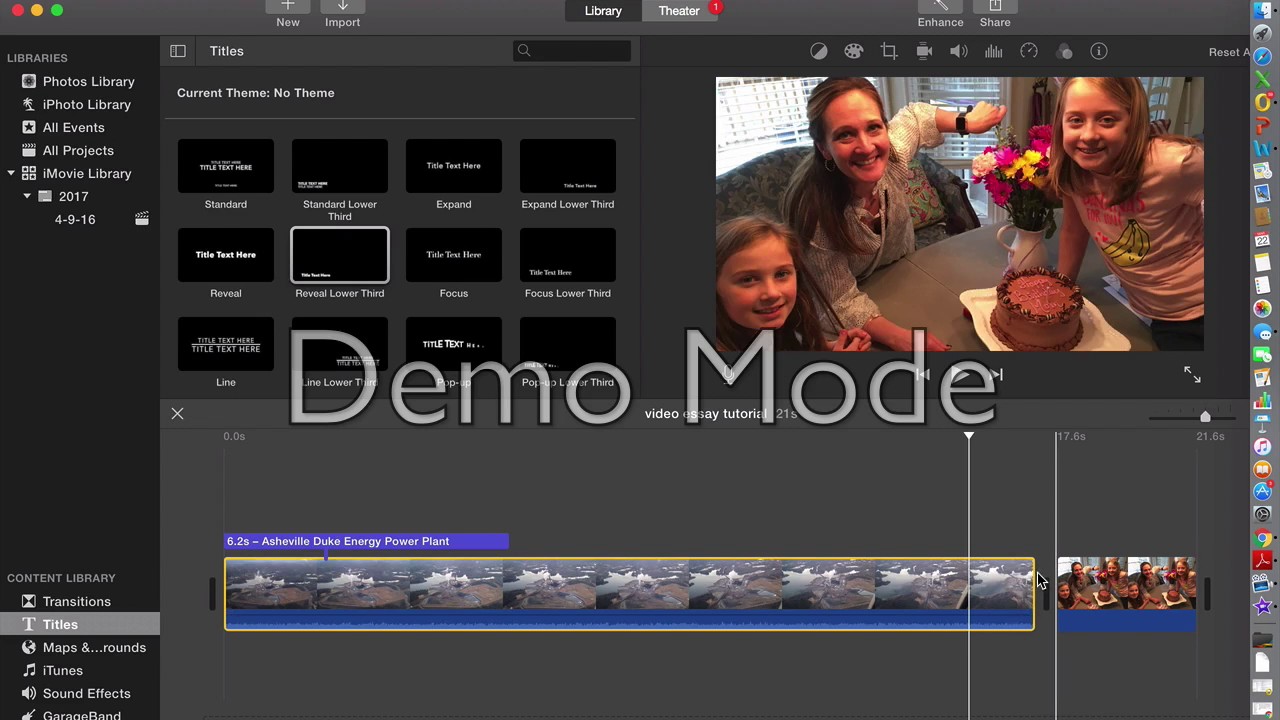
Task: Play the video in the viewer
Action: tap(959, 374)
